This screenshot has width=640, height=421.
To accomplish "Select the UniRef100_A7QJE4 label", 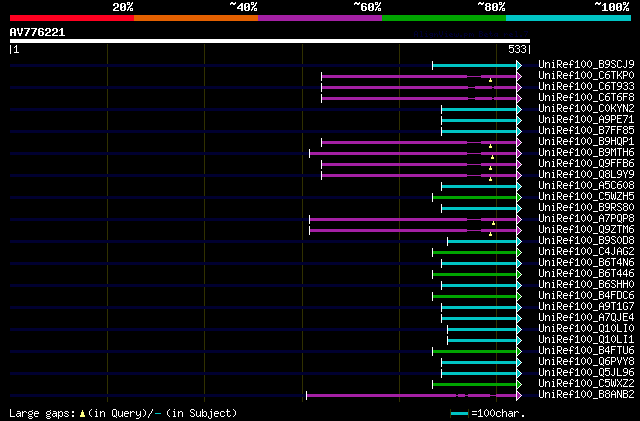I will point(586,318).
